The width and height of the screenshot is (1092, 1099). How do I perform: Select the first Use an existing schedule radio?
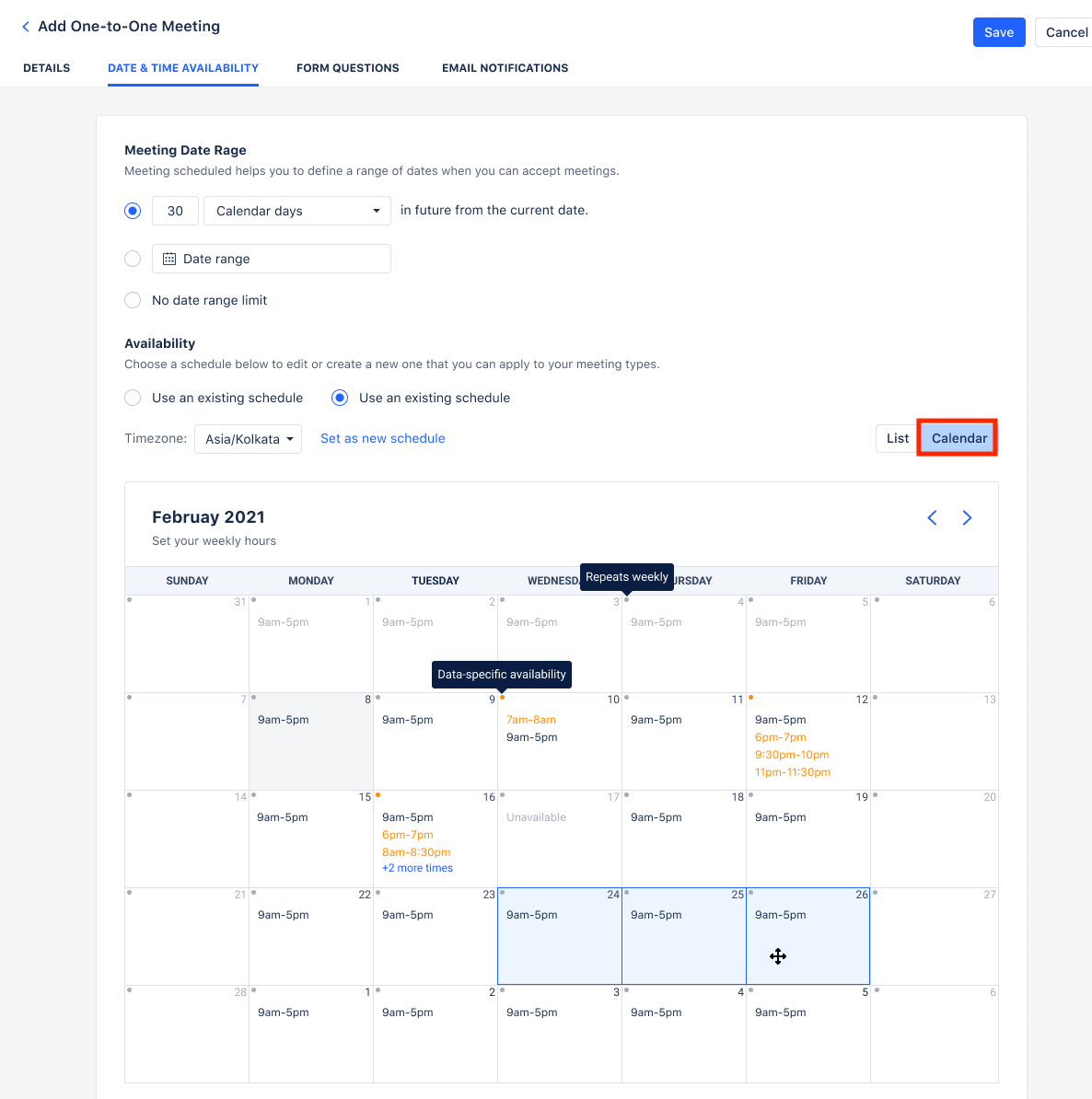[x=133, y=399]
